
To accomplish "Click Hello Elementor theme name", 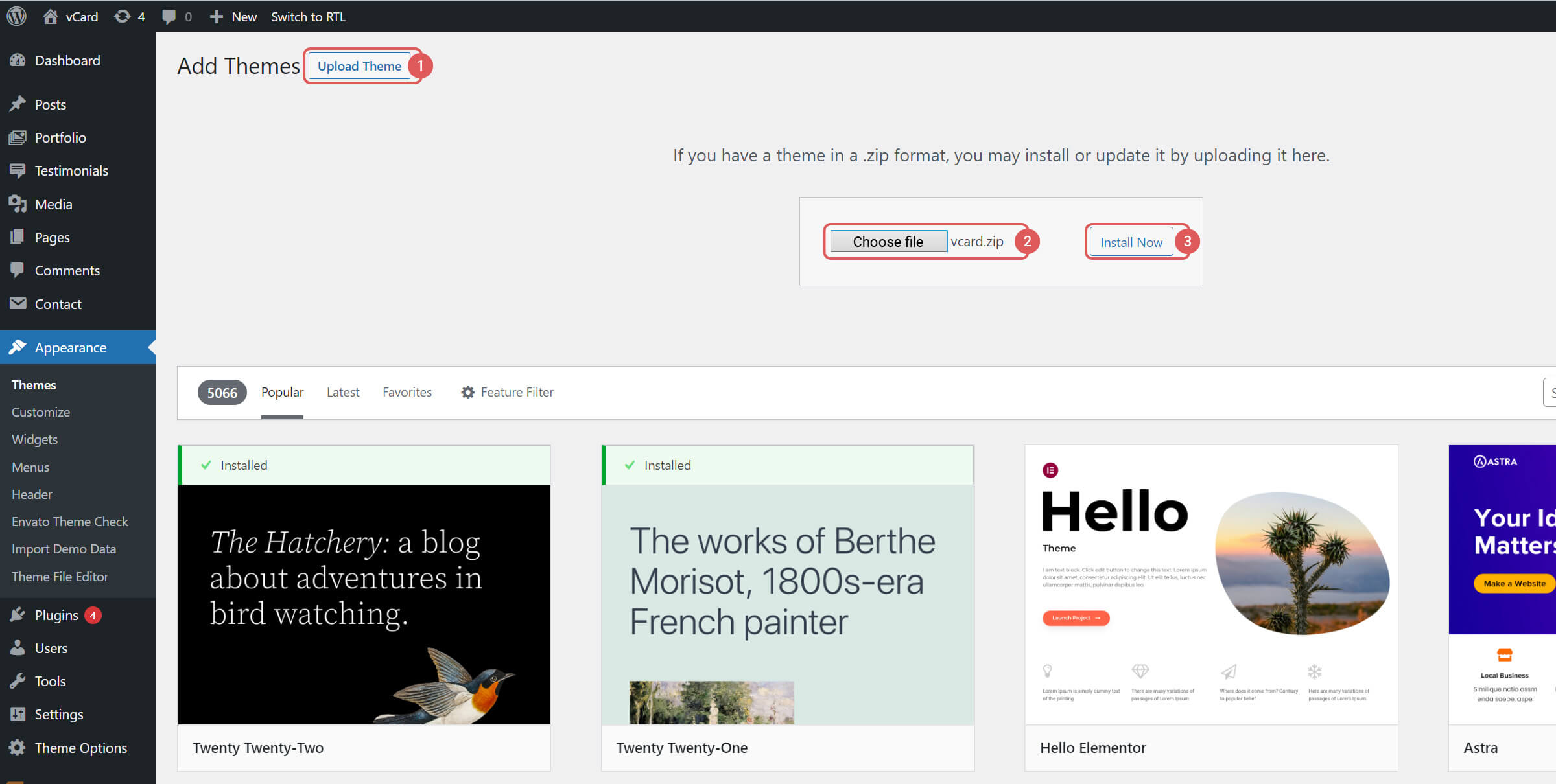I will point(1093,748).
